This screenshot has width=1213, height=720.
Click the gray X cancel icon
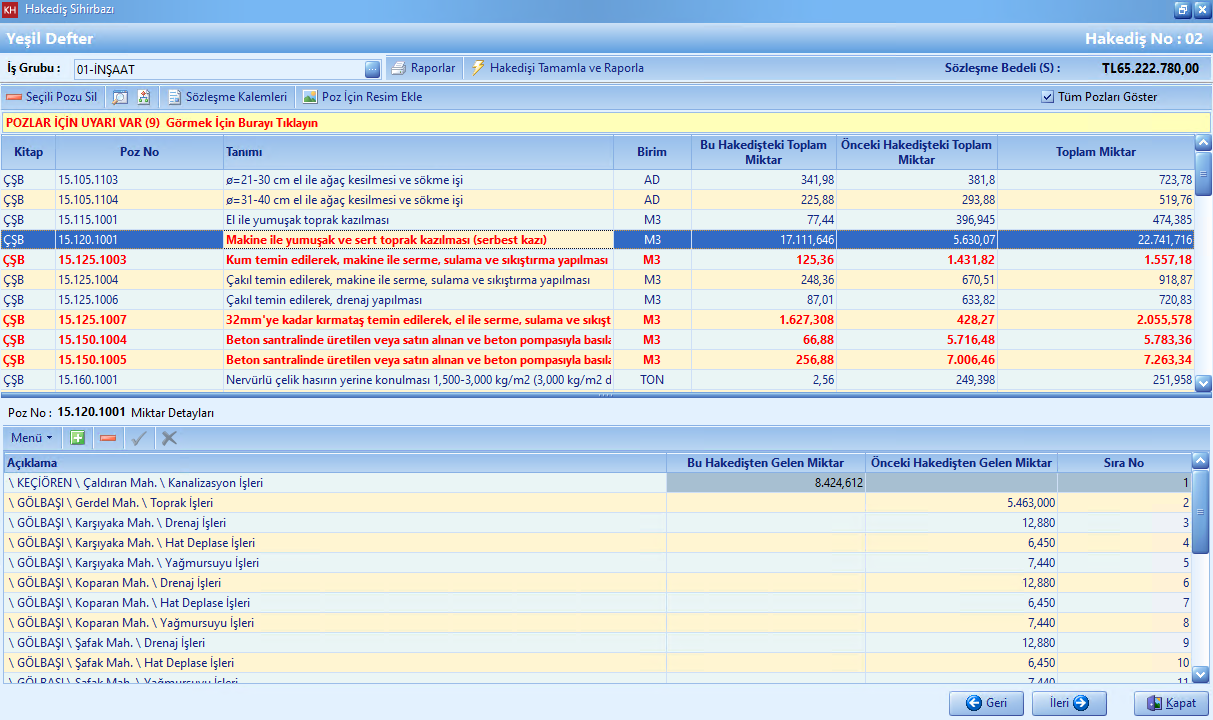pyautogui.click(x=169, y=438)
